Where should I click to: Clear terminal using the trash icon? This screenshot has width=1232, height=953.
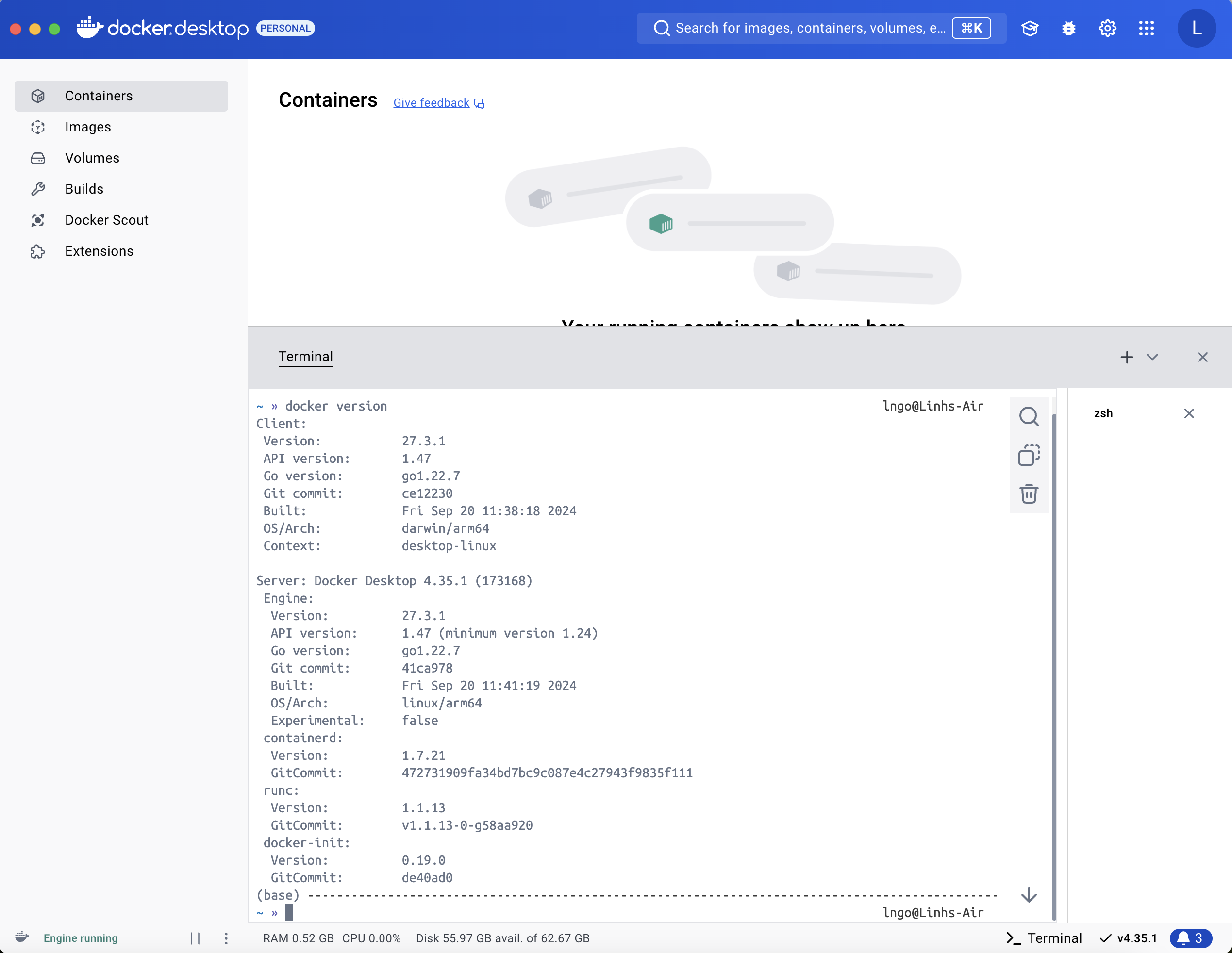[1028, 494]
